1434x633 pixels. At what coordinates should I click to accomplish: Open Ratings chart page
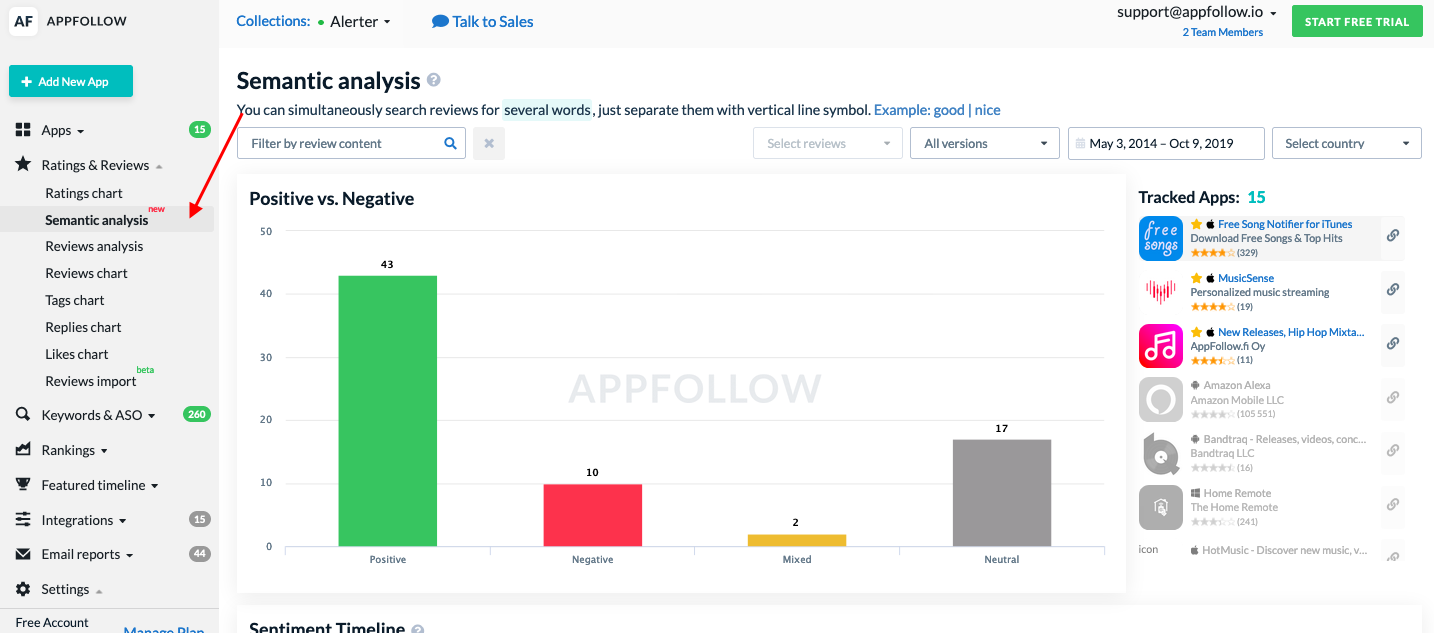coord(84,193)
